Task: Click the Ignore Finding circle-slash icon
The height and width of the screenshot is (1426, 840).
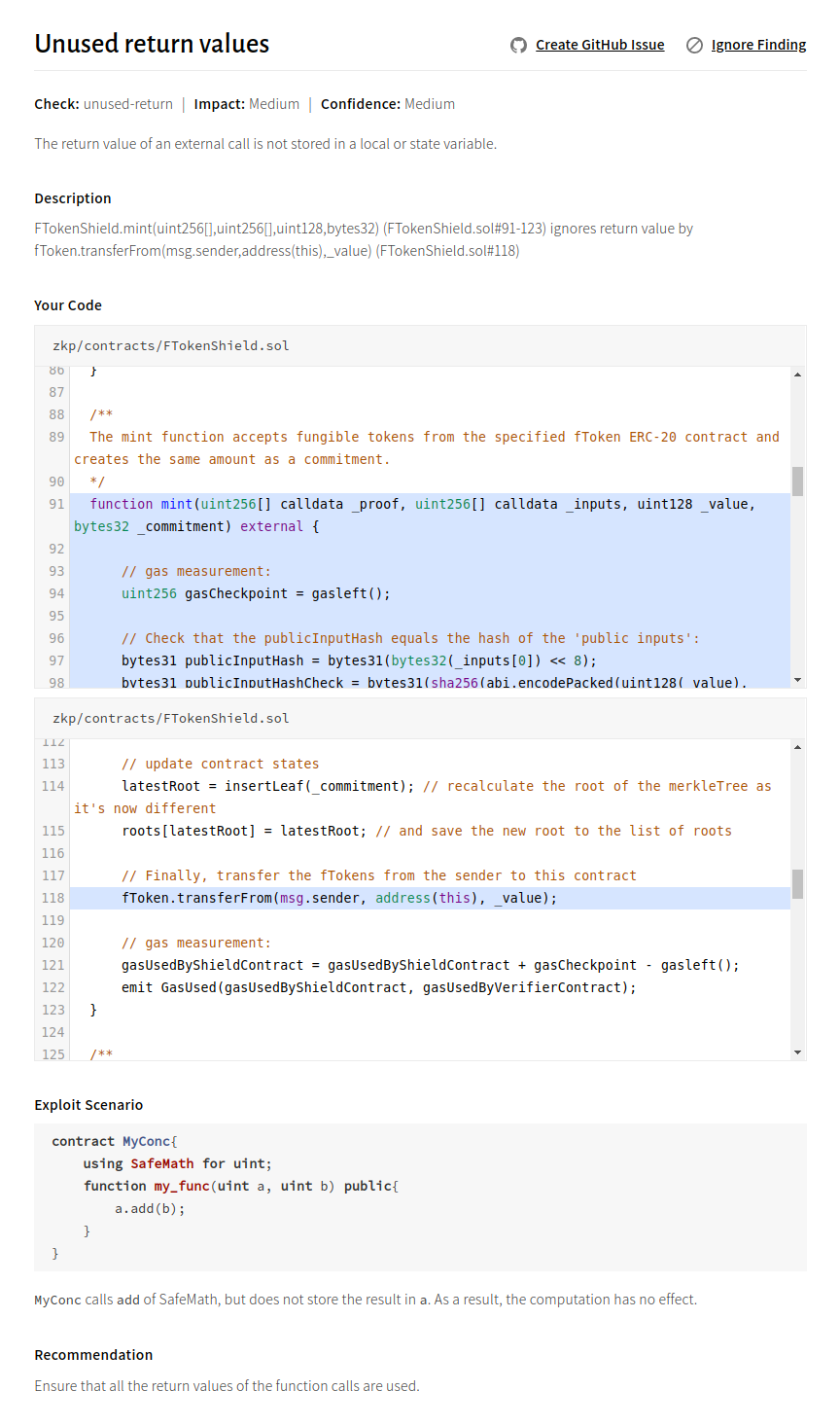Action: click(x=694, y=45)
